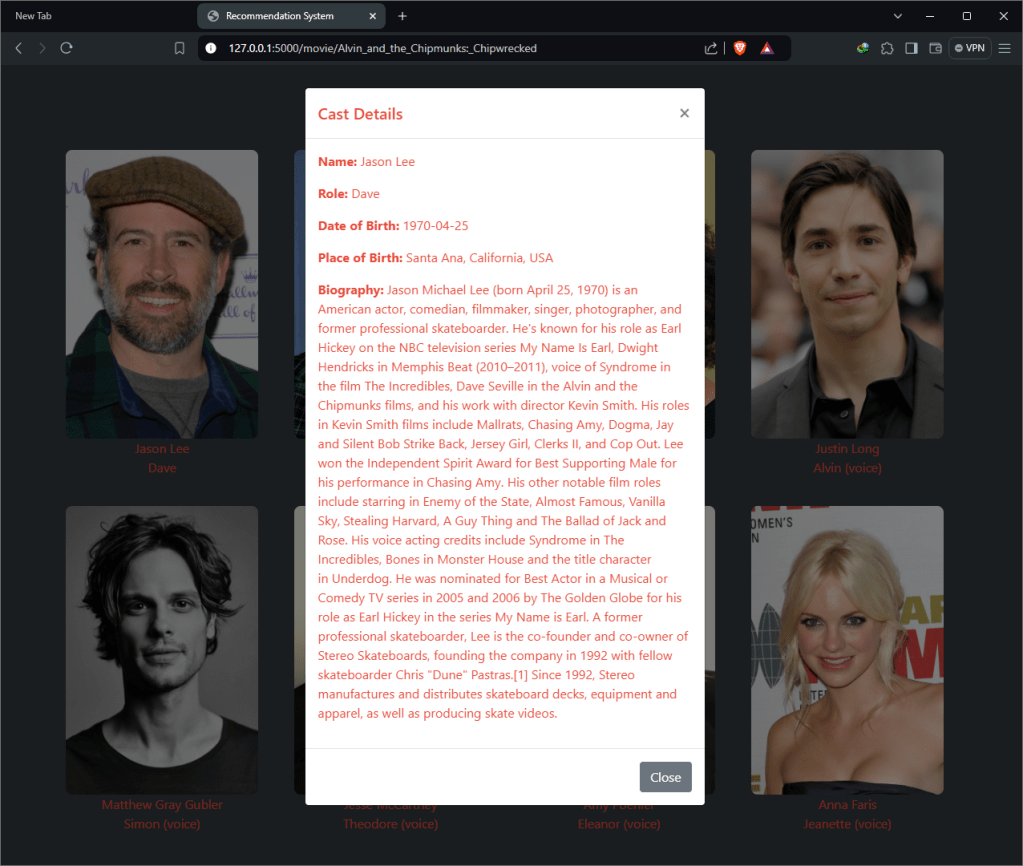Reload the current page
Viewport: 1023px width, 866px height.
coord(67,48)
